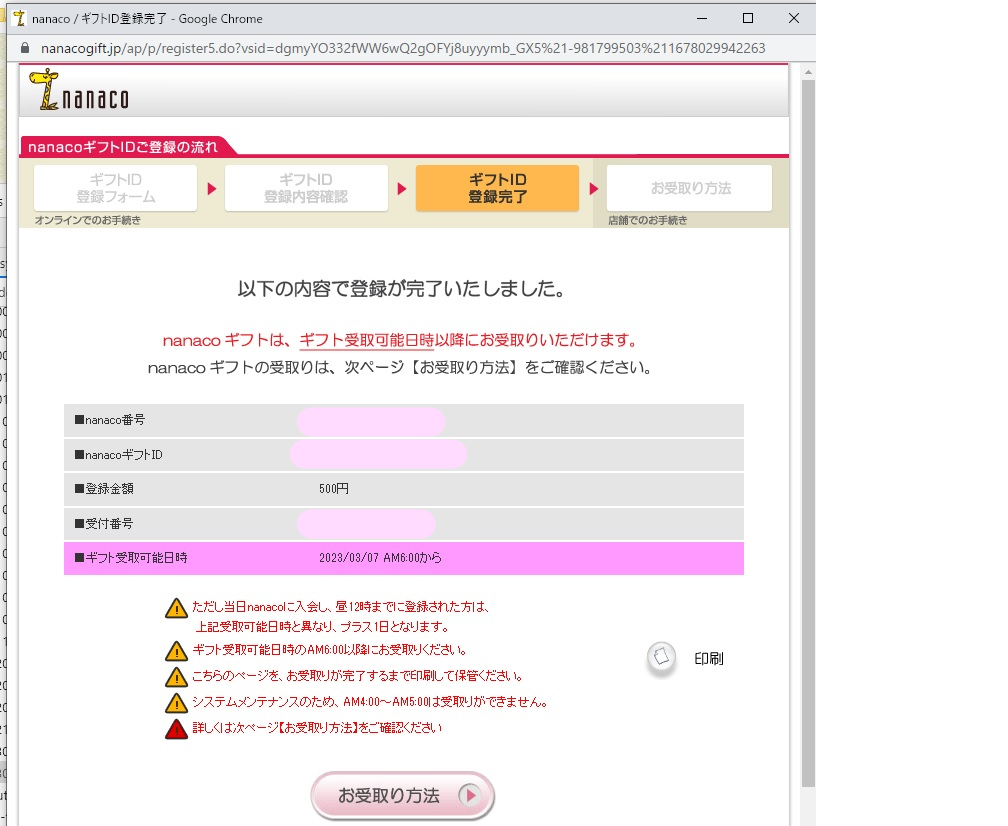
Task: Click the nanaco favicon in title bar
Action: (x=18, y=18)
